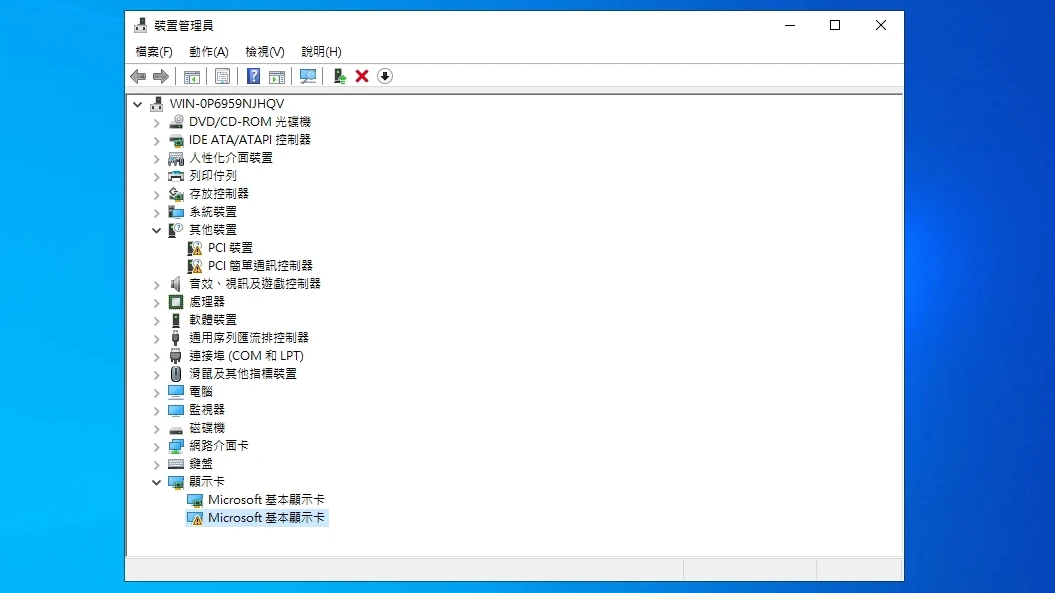Click the blue Help question mark icon
The height and width of the screenshot is (593, 1055).
pos(253,77)
